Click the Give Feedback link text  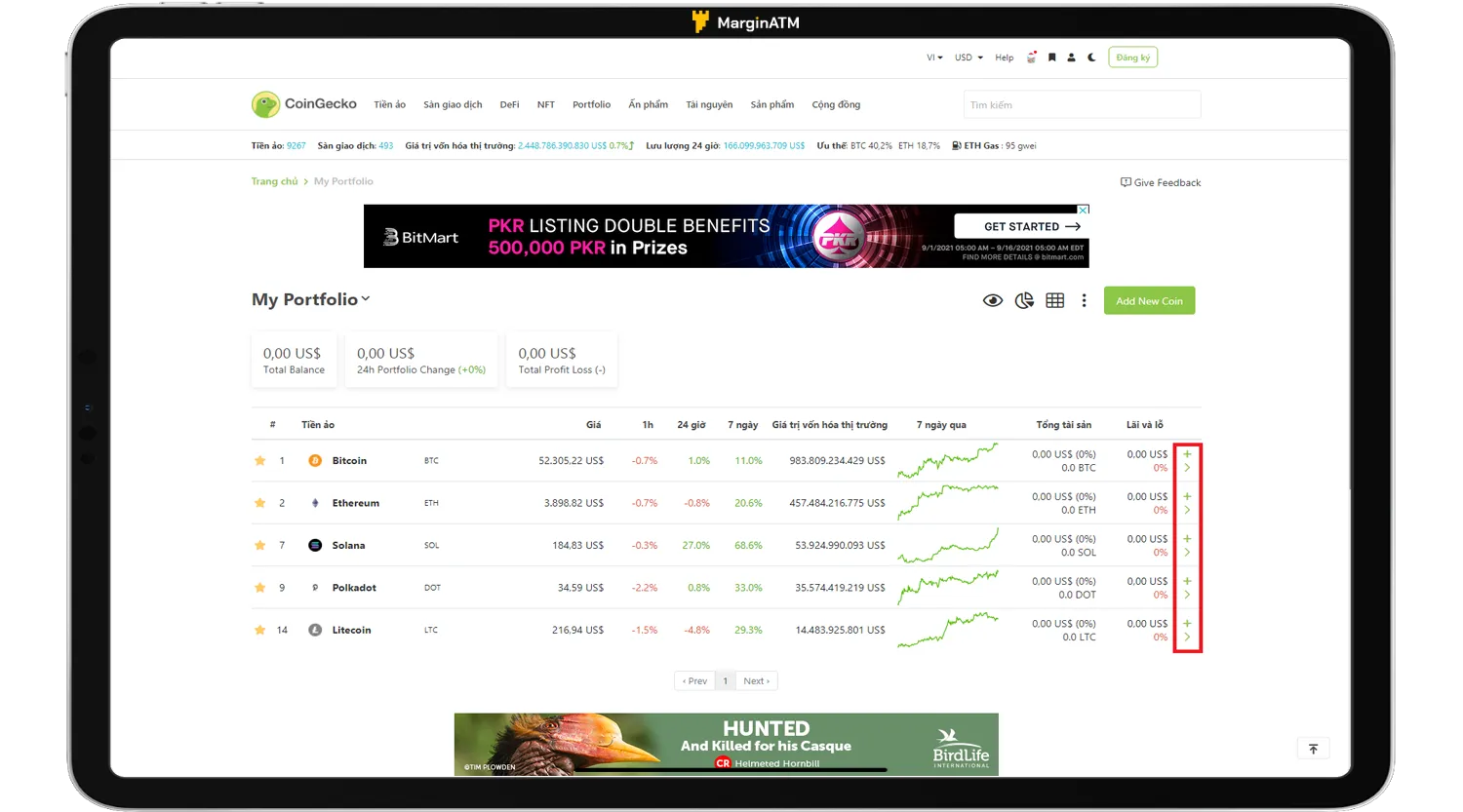(1167, 182)
